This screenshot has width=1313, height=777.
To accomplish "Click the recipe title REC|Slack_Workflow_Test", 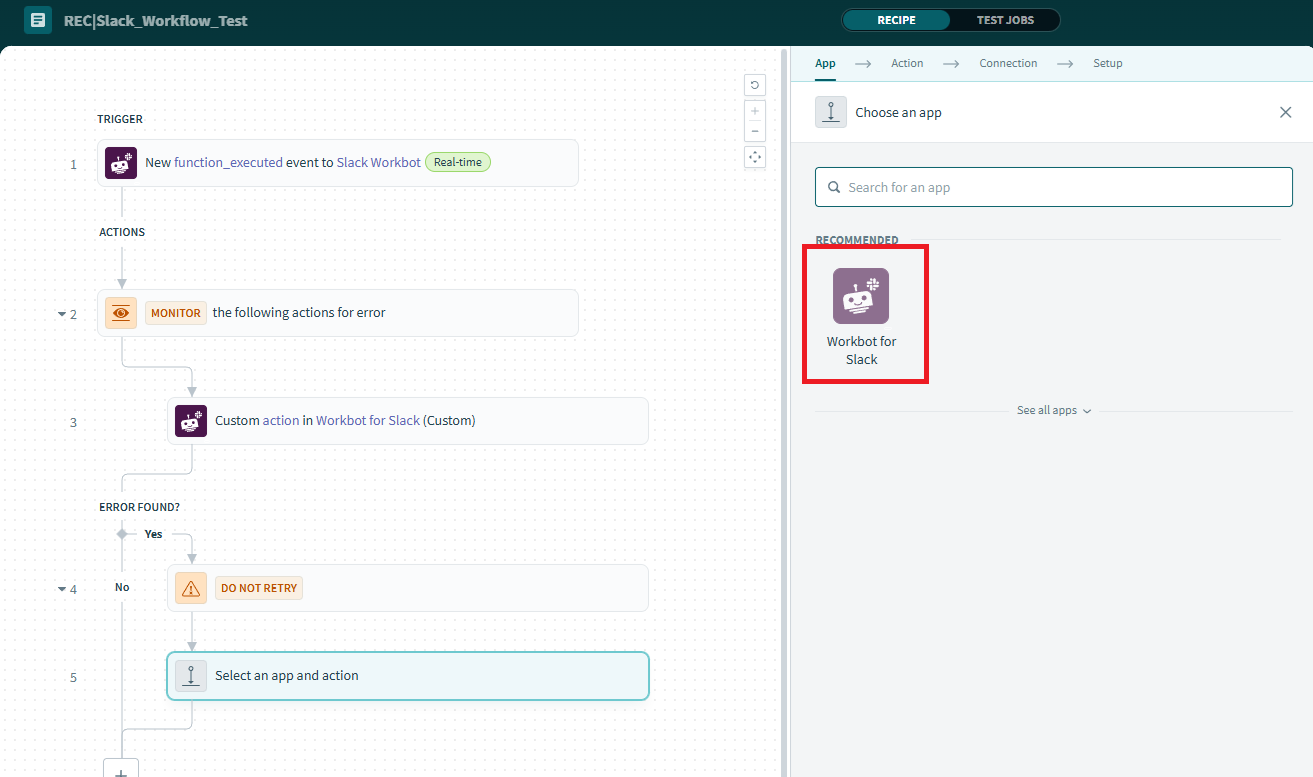I will 156,20.
